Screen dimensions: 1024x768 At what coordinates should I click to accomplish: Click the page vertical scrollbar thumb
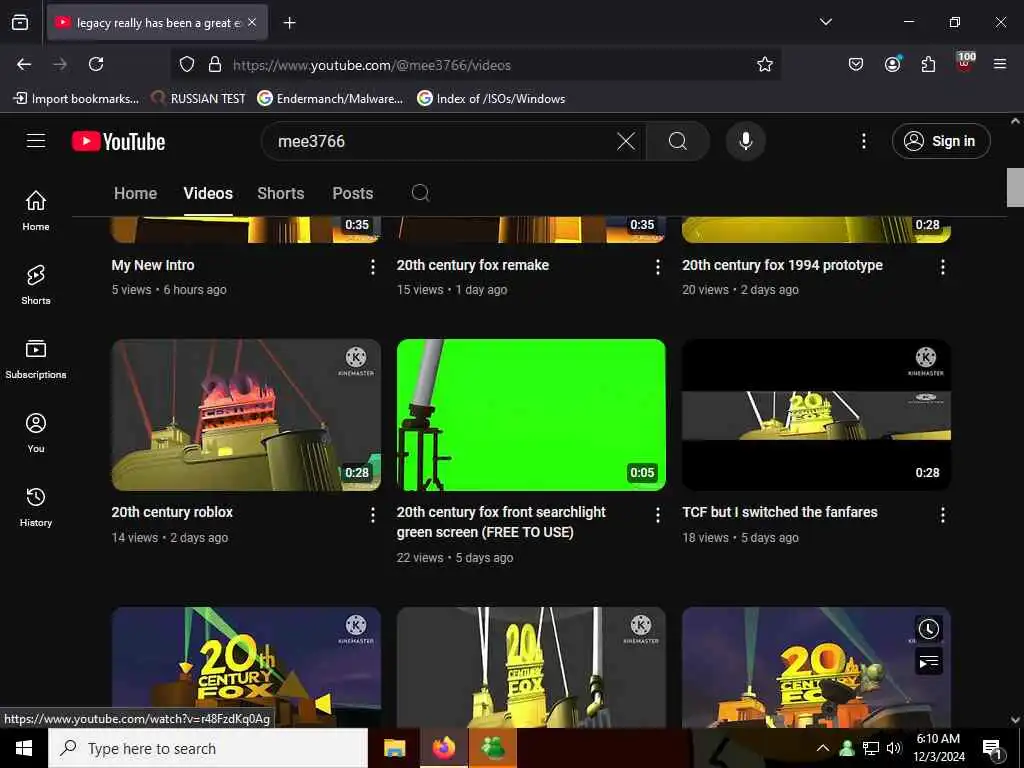[1015, 187]
